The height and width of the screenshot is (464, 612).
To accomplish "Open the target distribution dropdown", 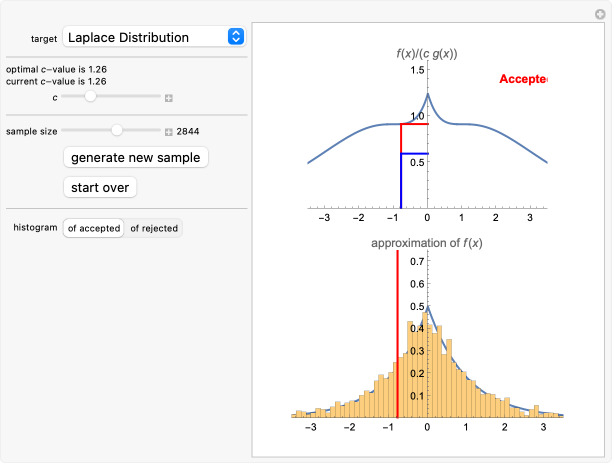I will click(x=153, y=37).
